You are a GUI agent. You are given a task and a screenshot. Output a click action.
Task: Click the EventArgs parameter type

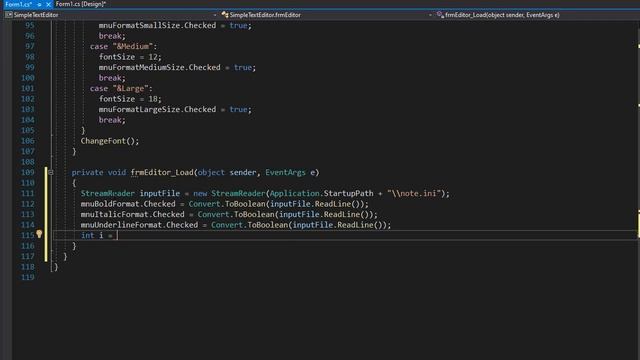285,172
